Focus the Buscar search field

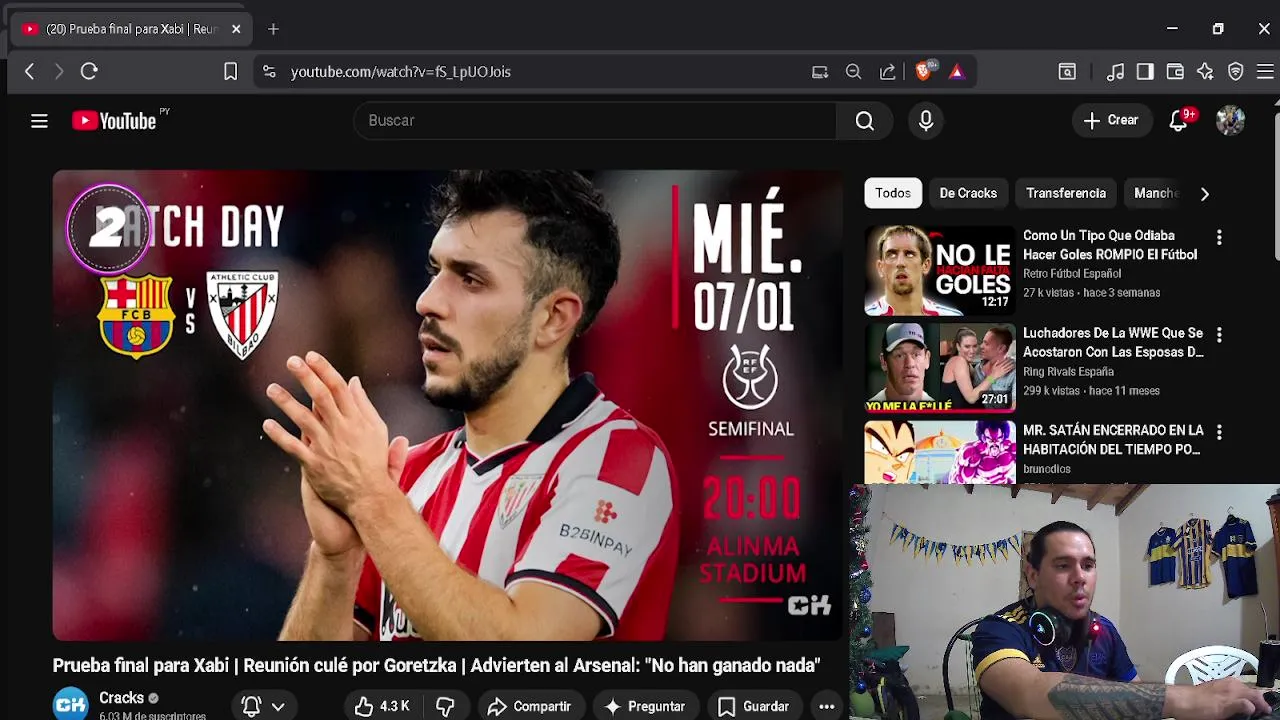click(595, 121)
